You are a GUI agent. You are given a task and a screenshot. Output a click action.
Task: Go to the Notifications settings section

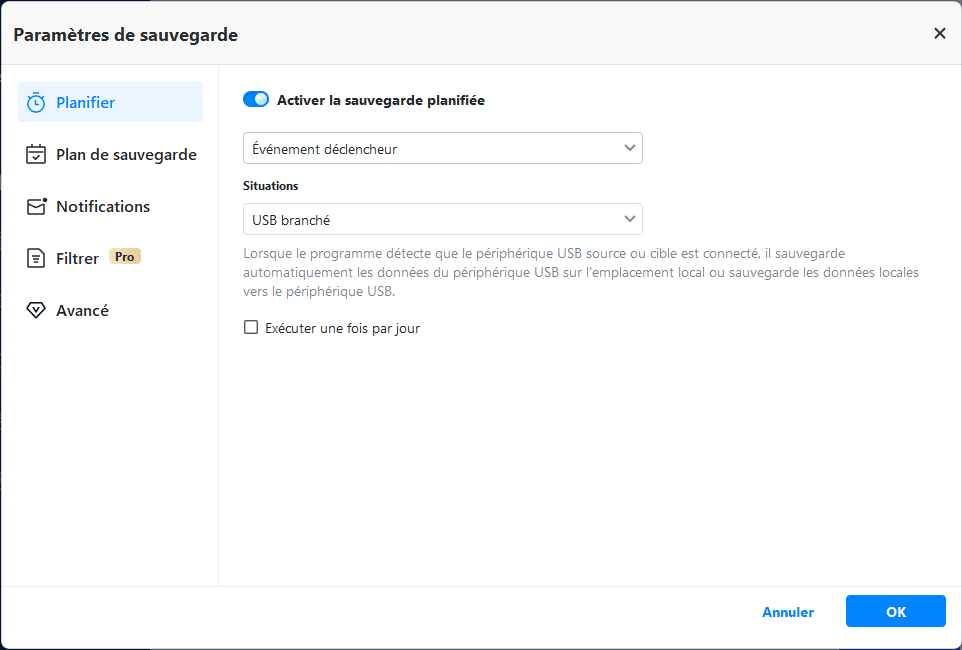coord(103,207)
